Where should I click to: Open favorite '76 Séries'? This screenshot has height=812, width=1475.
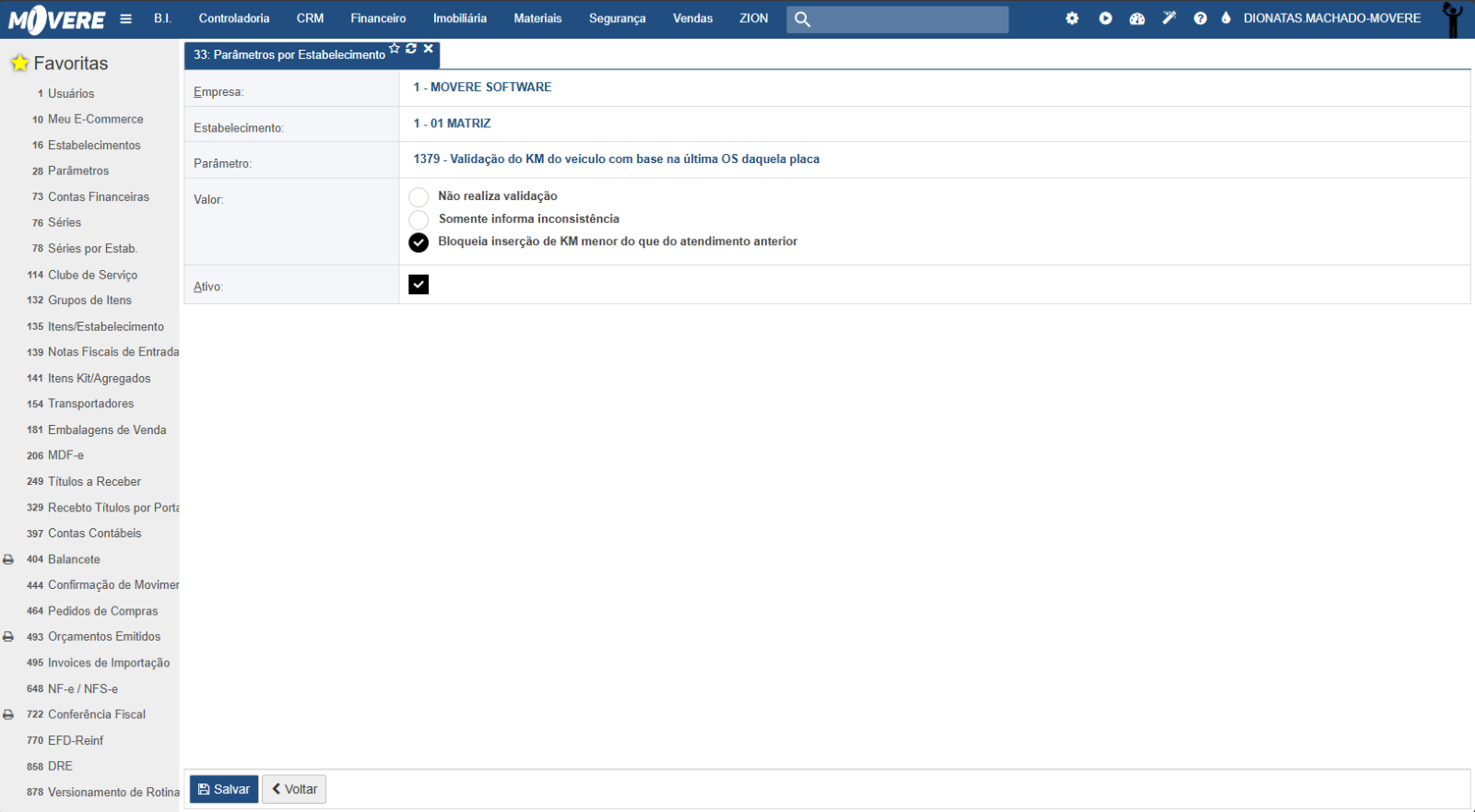tap(56, 223)
